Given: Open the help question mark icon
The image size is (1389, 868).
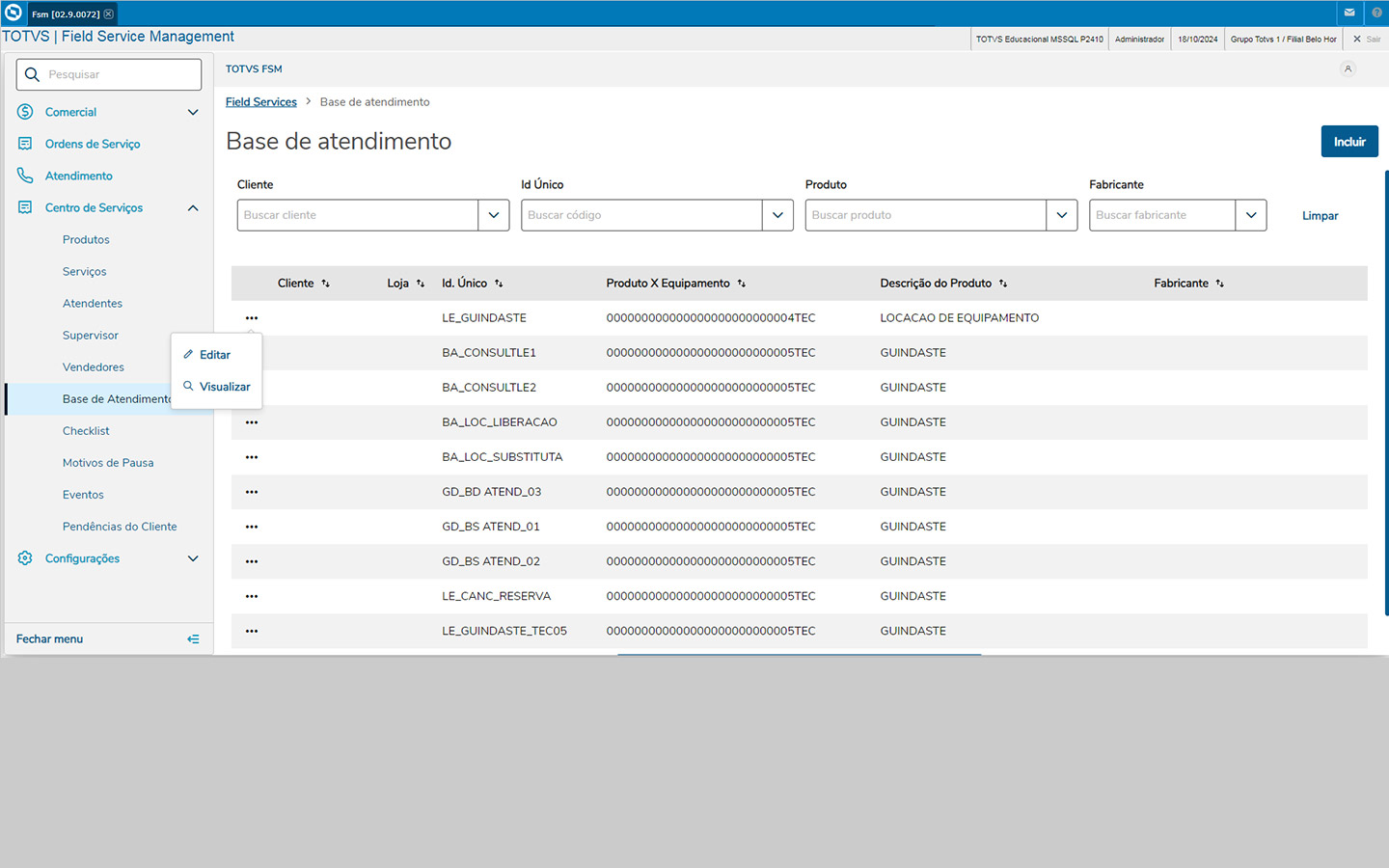Looking at the screenshot, I should [1376, 13].
